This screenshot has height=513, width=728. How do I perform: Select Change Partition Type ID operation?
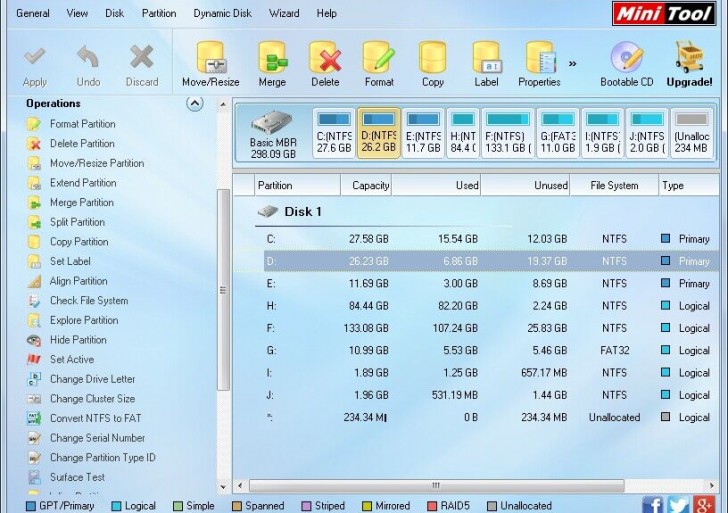coord(103,457)
